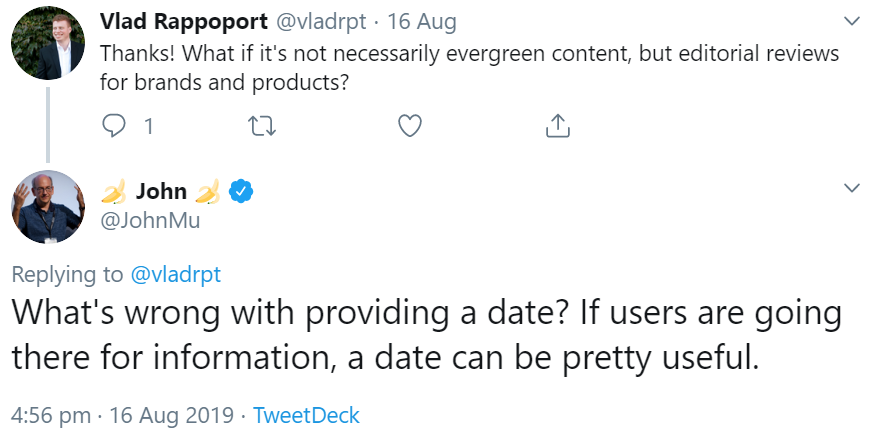The width and height of the screenshot is (877, 438).
Task: Select John's reply tweet text
Action: 420,335
